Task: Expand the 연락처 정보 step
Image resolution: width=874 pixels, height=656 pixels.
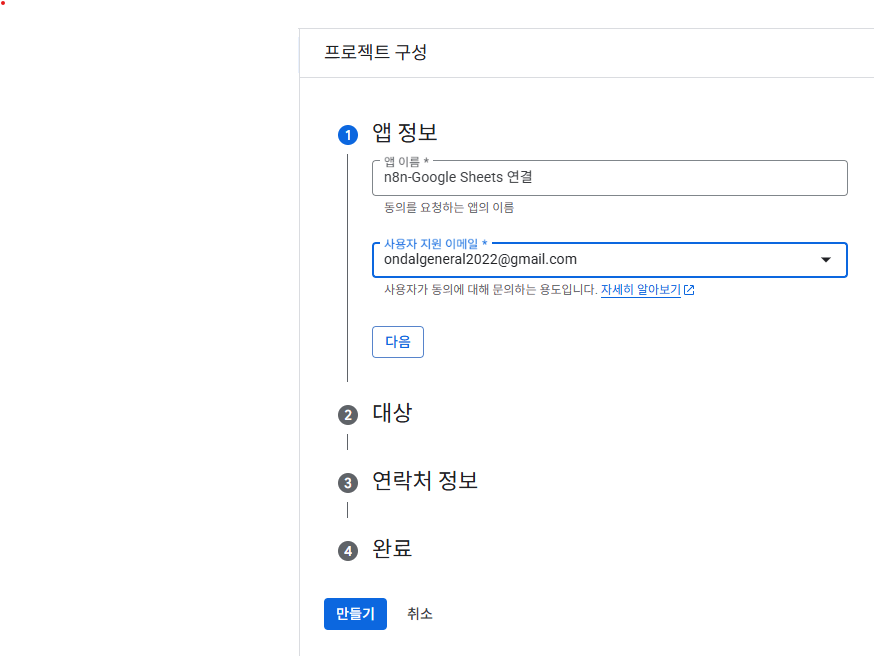Action: [425, 481]
